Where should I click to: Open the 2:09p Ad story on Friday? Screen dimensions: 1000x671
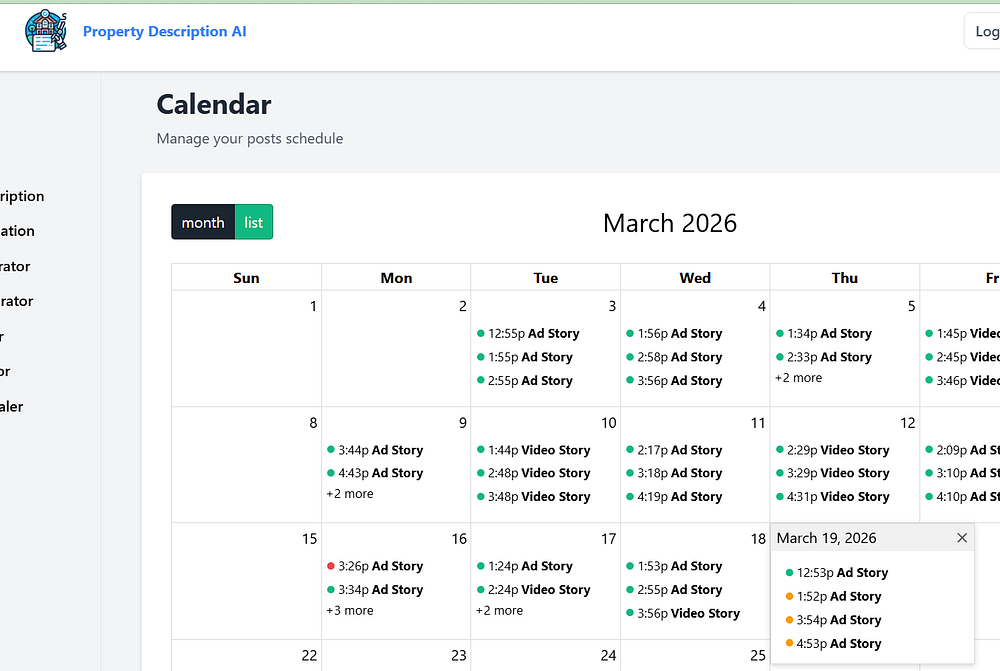[x=962, y=450]
